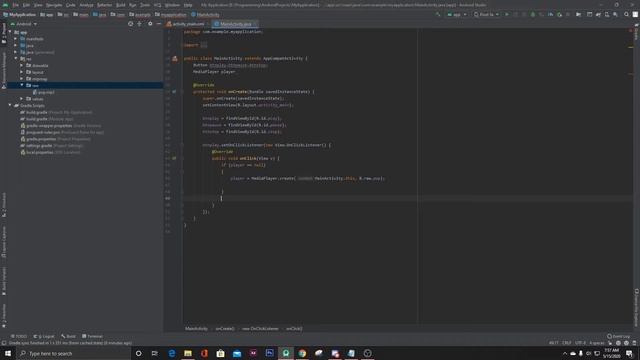The image size is (640, 360).
Task: Open Microsoft Edge from the taskbar
Action: coord(172,353)
